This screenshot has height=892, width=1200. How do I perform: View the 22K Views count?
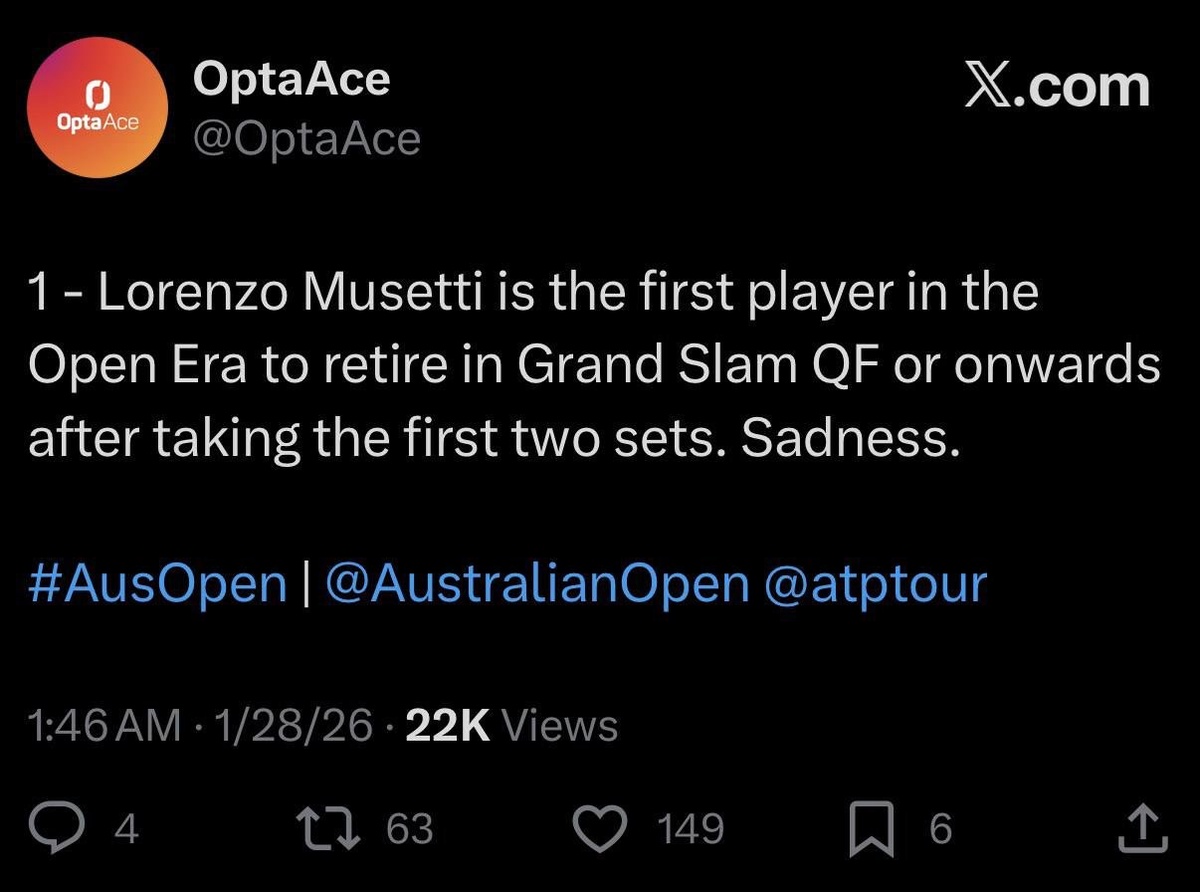point(512,726)
